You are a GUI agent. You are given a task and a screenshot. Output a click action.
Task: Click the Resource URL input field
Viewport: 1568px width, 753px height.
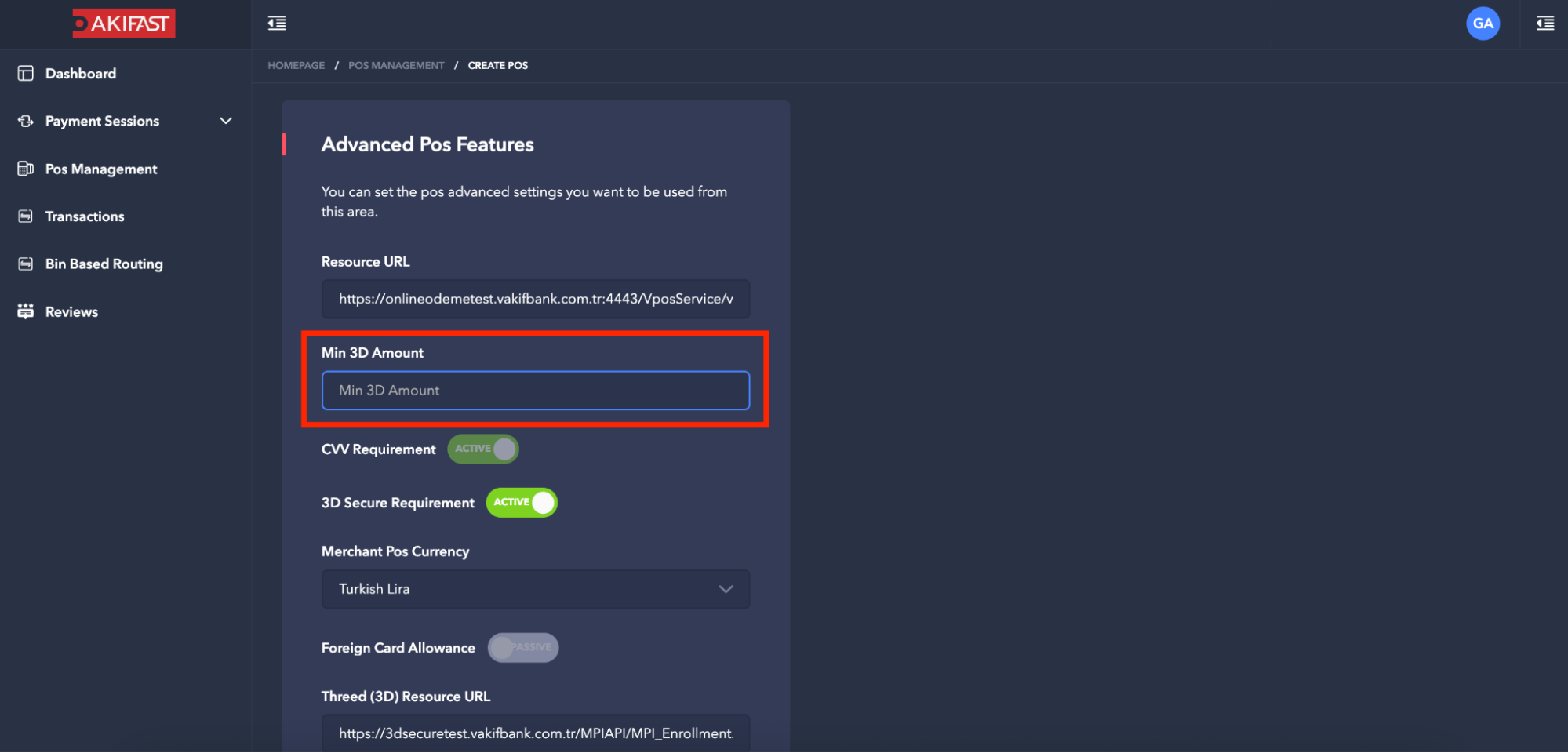[536, 299]
